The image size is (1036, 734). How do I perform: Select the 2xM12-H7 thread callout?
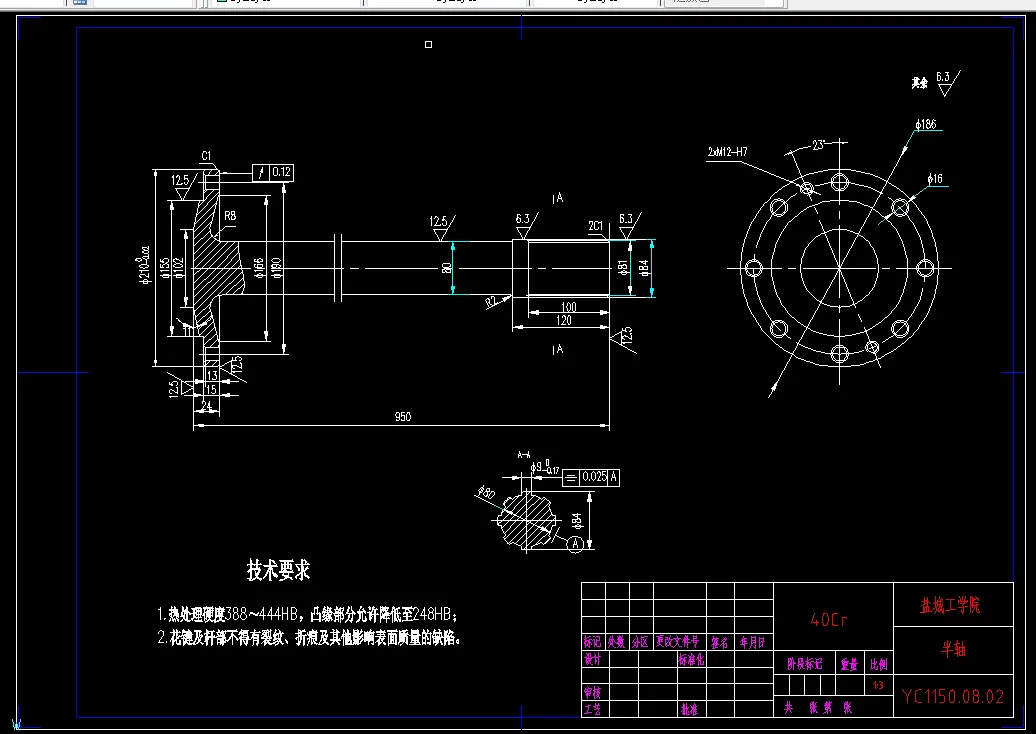[x=727, y=152]
